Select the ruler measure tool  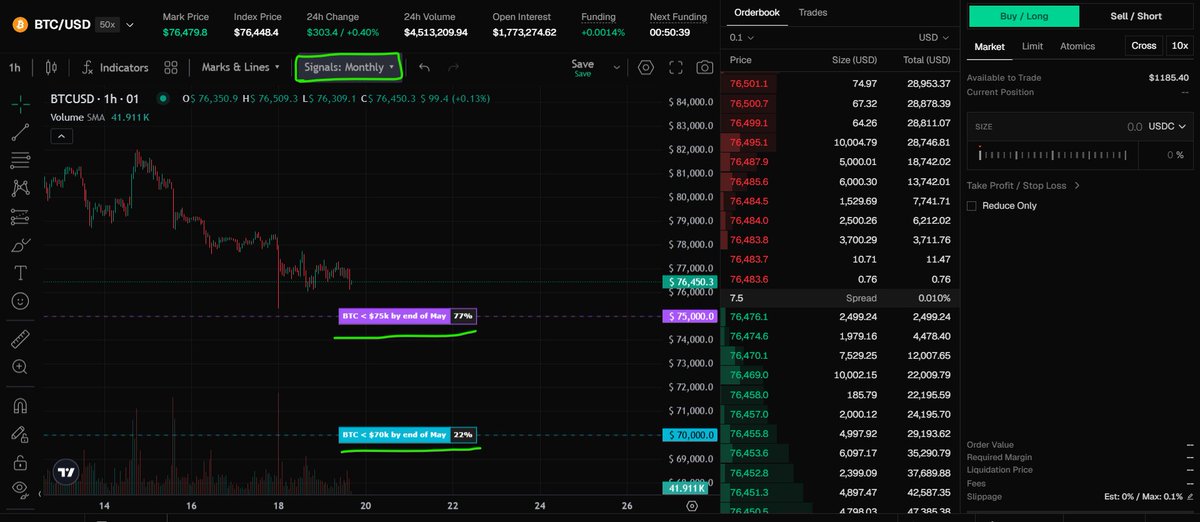pyautogui.click(x=20, y=339)
